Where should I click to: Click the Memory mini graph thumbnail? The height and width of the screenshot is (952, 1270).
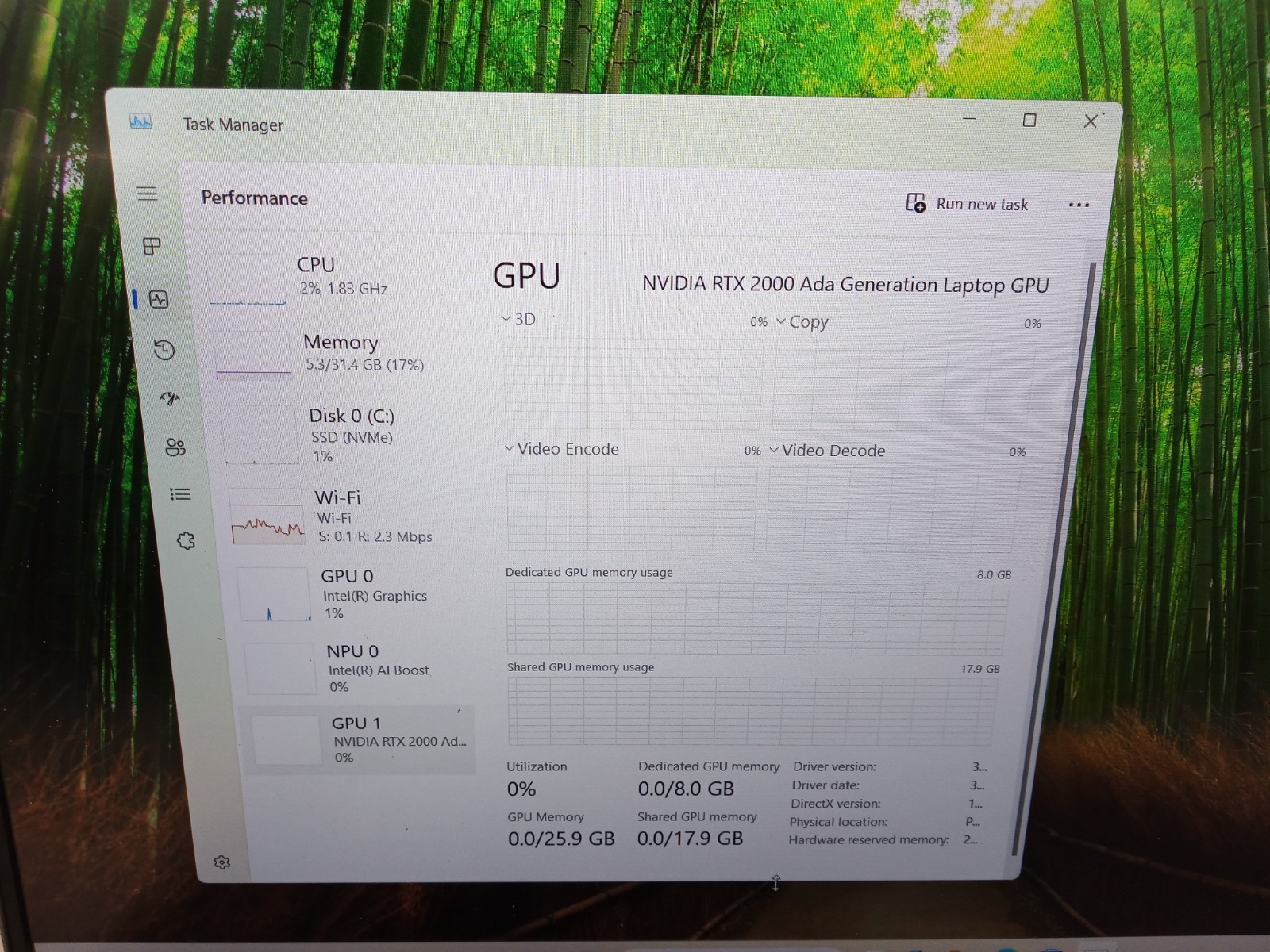click(253, 355)
